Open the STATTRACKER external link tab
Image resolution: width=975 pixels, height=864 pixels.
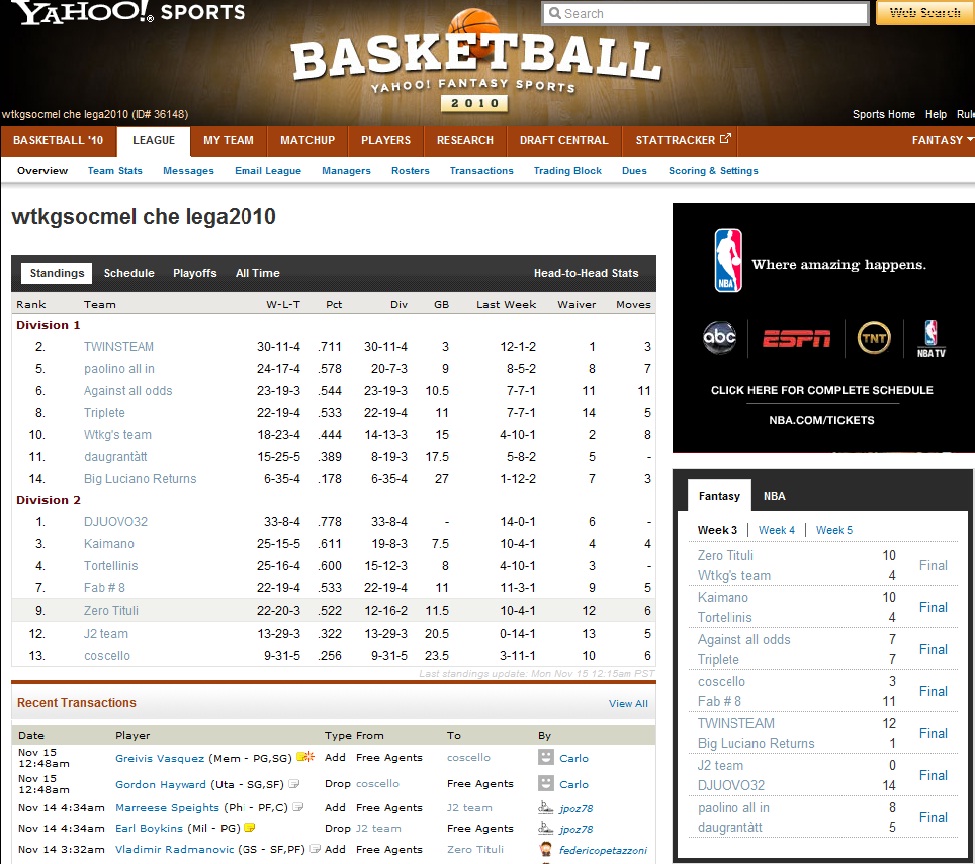[x=683, y=141]
